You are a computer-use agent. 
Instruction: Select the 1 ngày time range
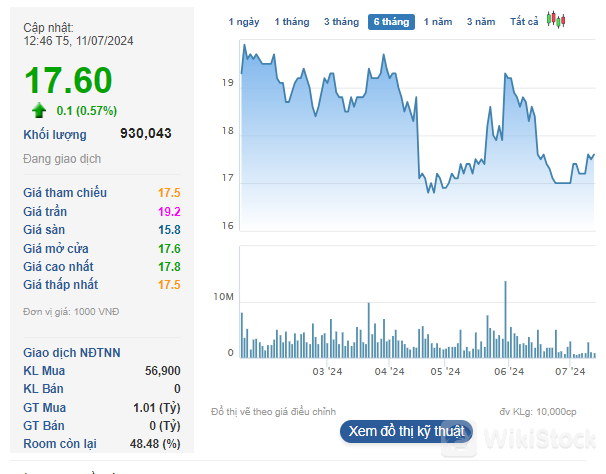244,21
